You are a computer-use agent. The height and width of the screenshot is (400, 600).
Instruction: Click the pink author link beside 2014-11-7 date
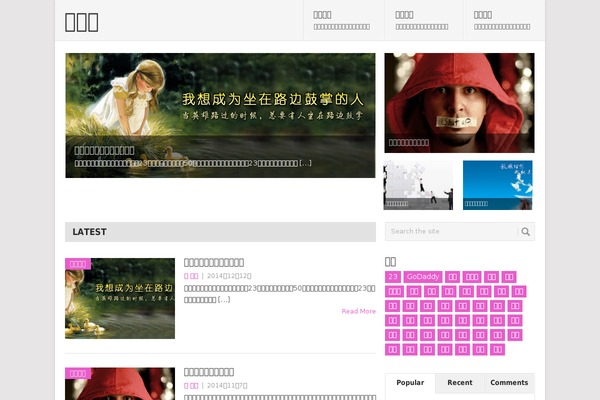coord(191,385)
